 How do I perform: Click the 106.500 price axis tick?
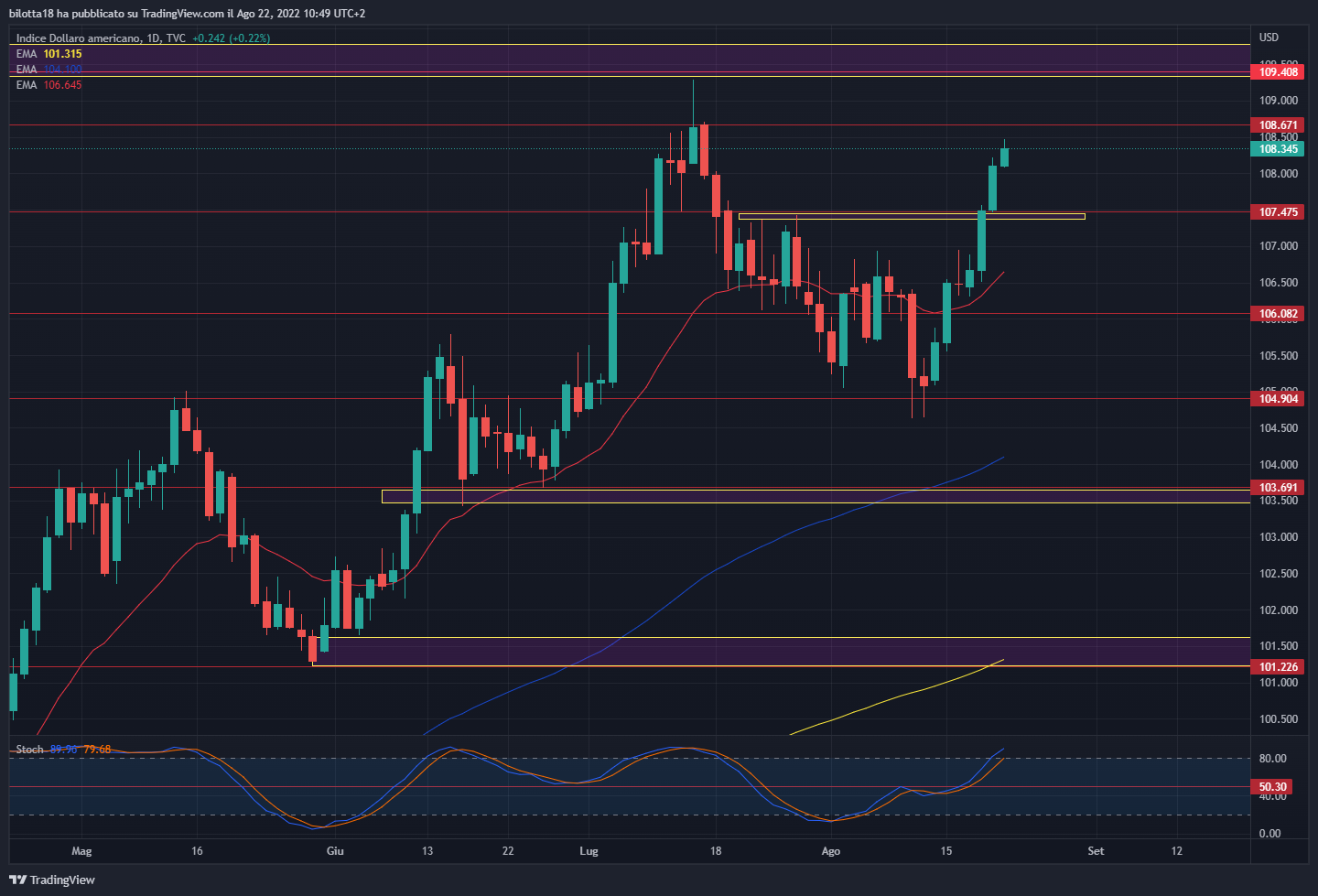click(x=1279, y=283)
